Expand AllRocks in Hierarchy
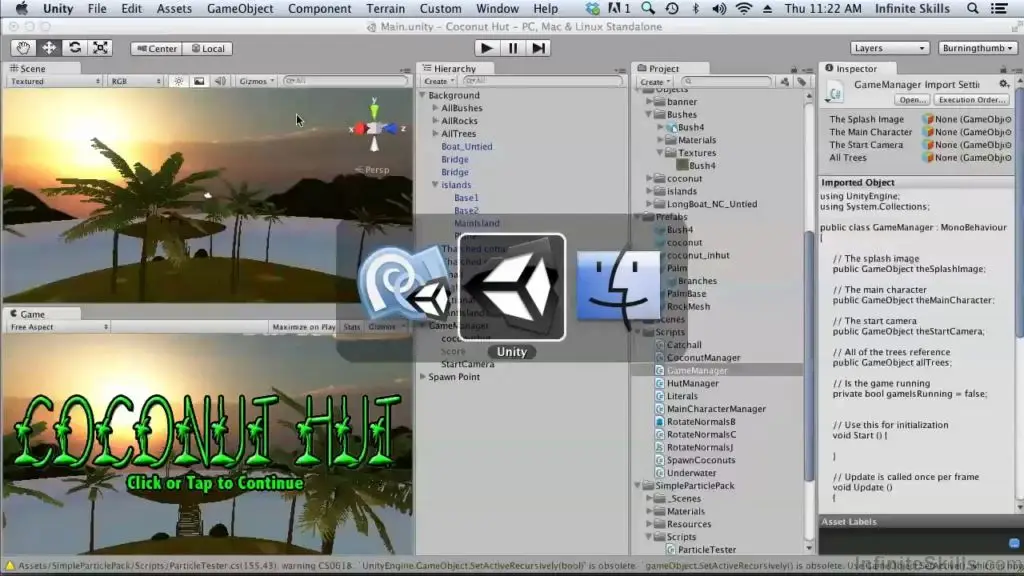This screenshot has width=1024, height=576. 436,121
